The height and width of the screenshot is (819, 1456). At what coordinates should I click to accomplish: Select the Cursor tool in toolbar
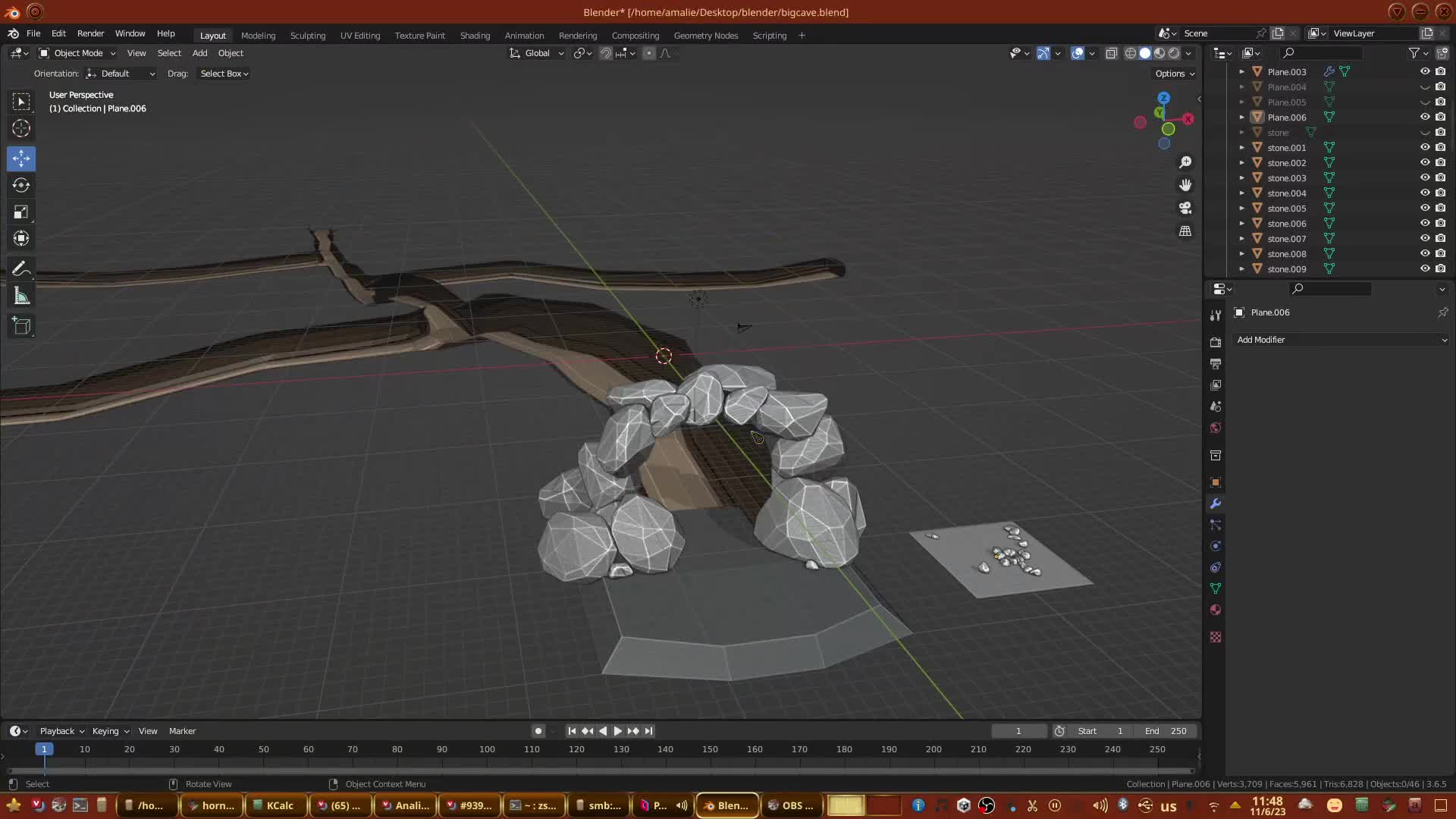(x=21, y=128)
